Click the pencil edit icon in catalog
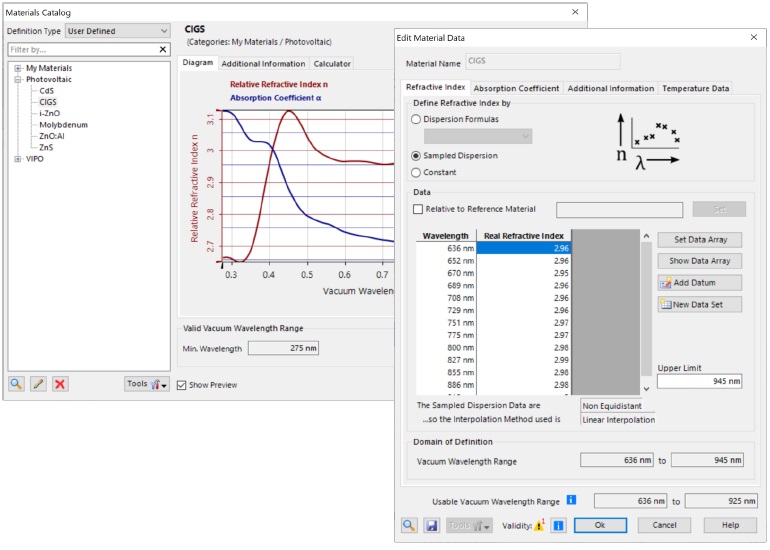The image size is (770, 550). coord(38,384)
